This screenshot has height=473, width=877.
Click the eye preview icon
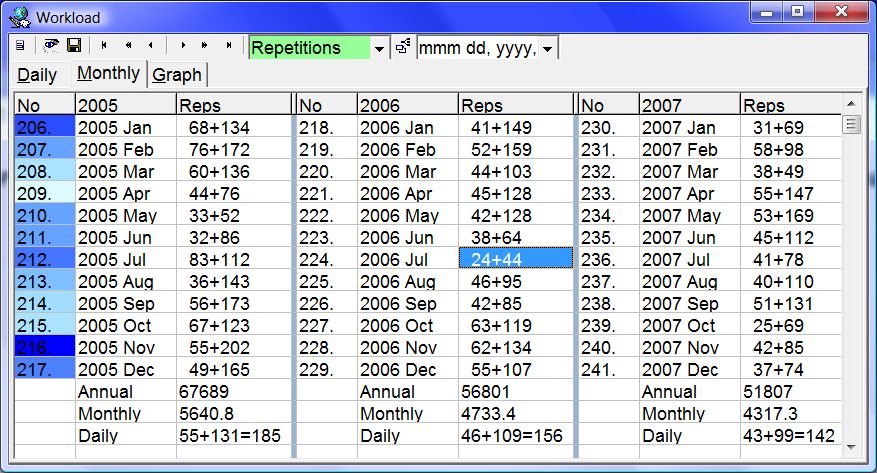coord(51,47)
